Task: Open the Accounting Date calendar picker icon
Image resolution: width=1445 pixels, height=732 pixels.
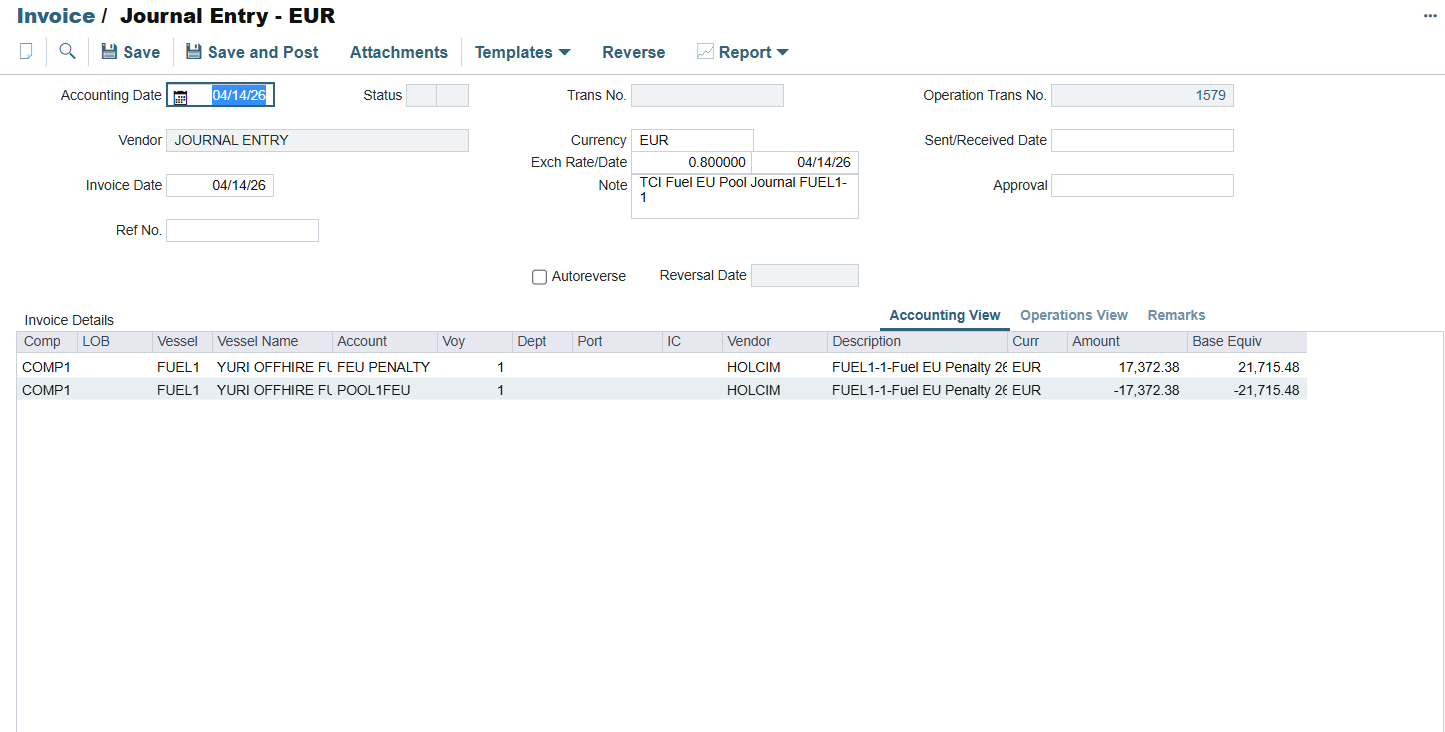Action: tap(180, 96)
